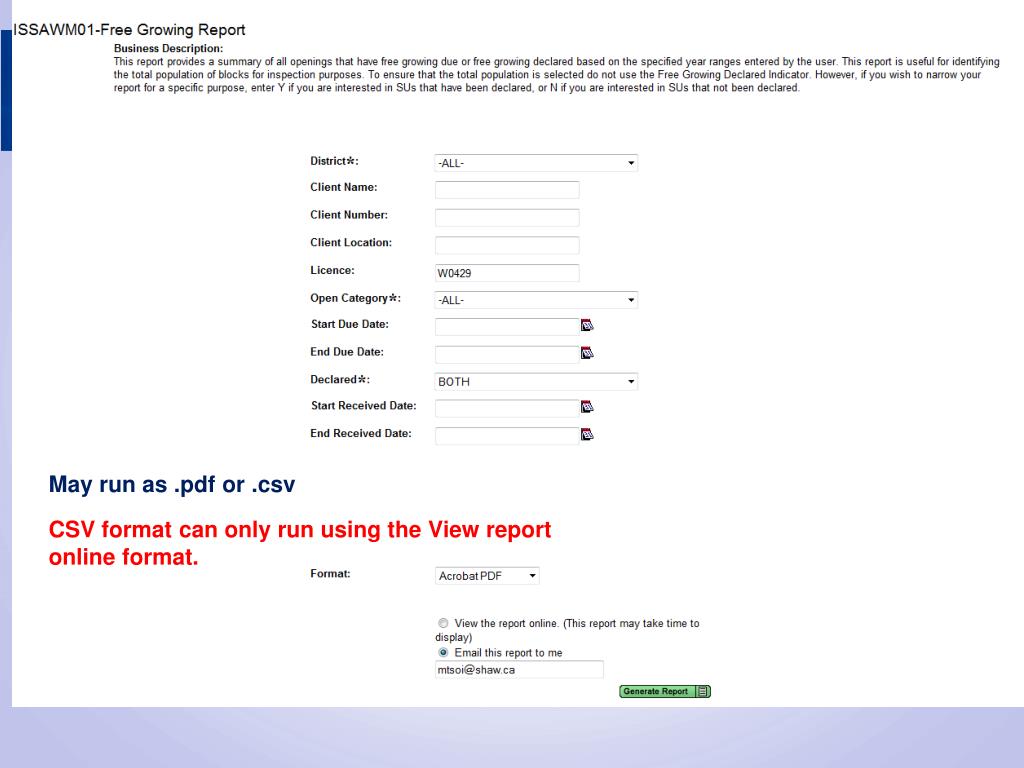Click inside the Client Location field
1024x768 pixels.
click(507, 245)
